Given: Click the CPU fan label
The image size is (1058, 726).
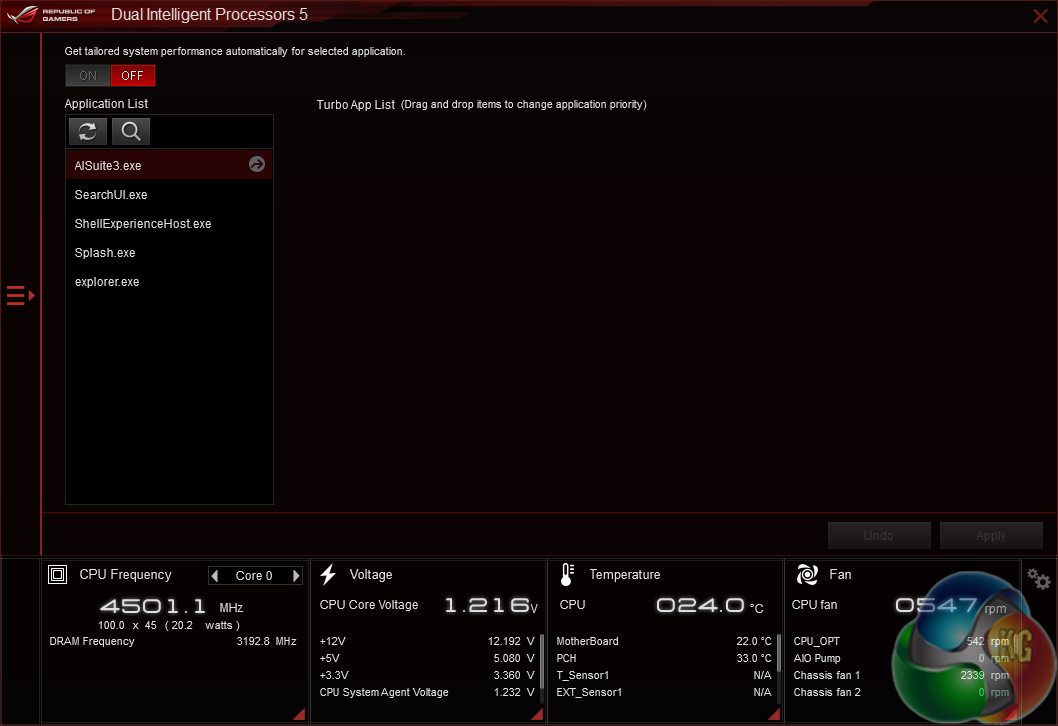Looking at the screenshot, I should 814,605.
